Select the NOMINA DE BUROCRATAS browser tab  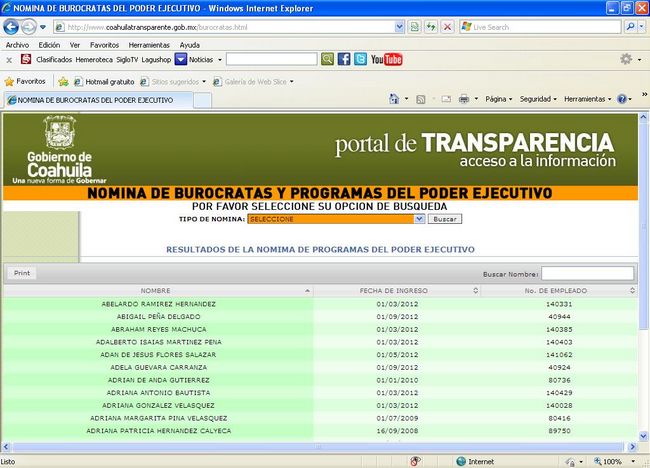[x=90, y=100]
